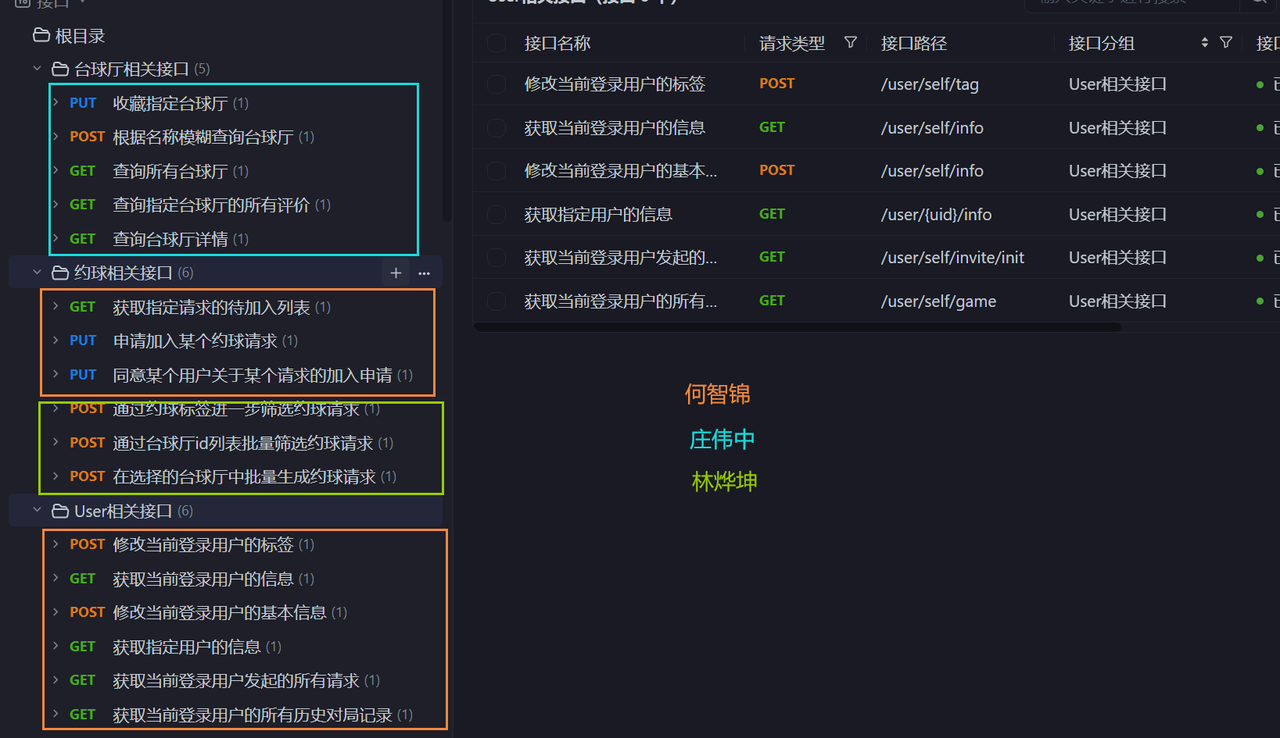Click the plus icon on the 约球相关接口 folder row
1280x738 pixels.
click(396, 273)
